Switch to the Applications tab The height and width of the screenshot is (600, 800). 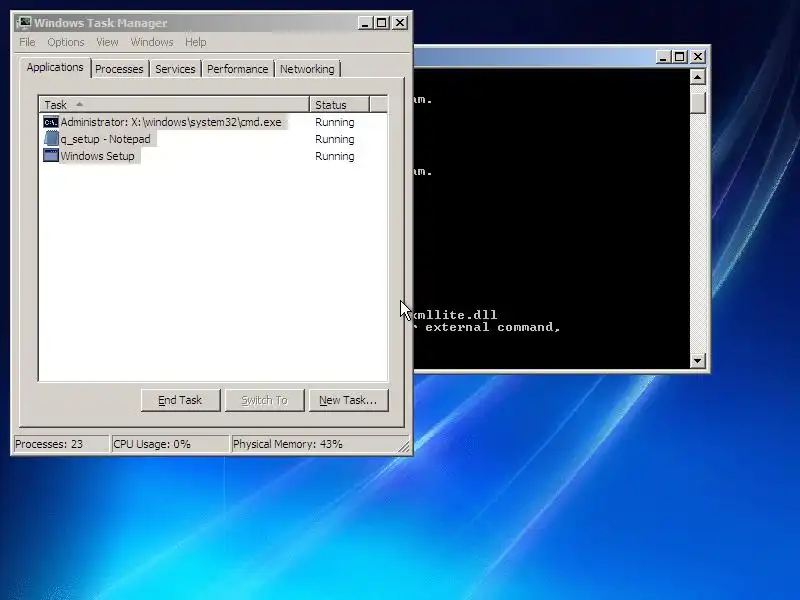pos(55,67)
